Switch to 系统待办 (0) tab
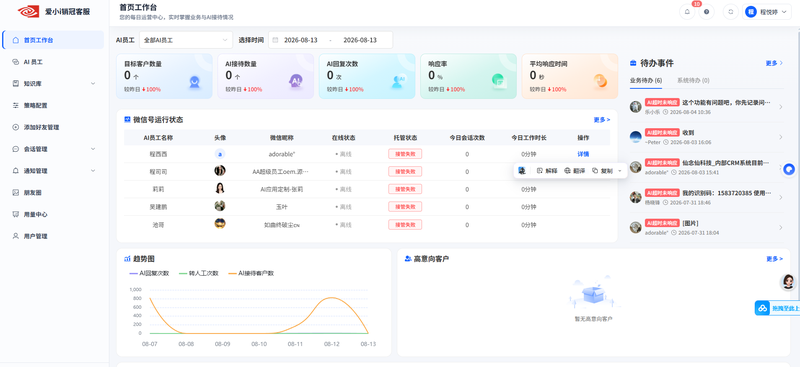The height and width of the screenshot is (367, 800). pyautogui.click(x=693, y=81)
